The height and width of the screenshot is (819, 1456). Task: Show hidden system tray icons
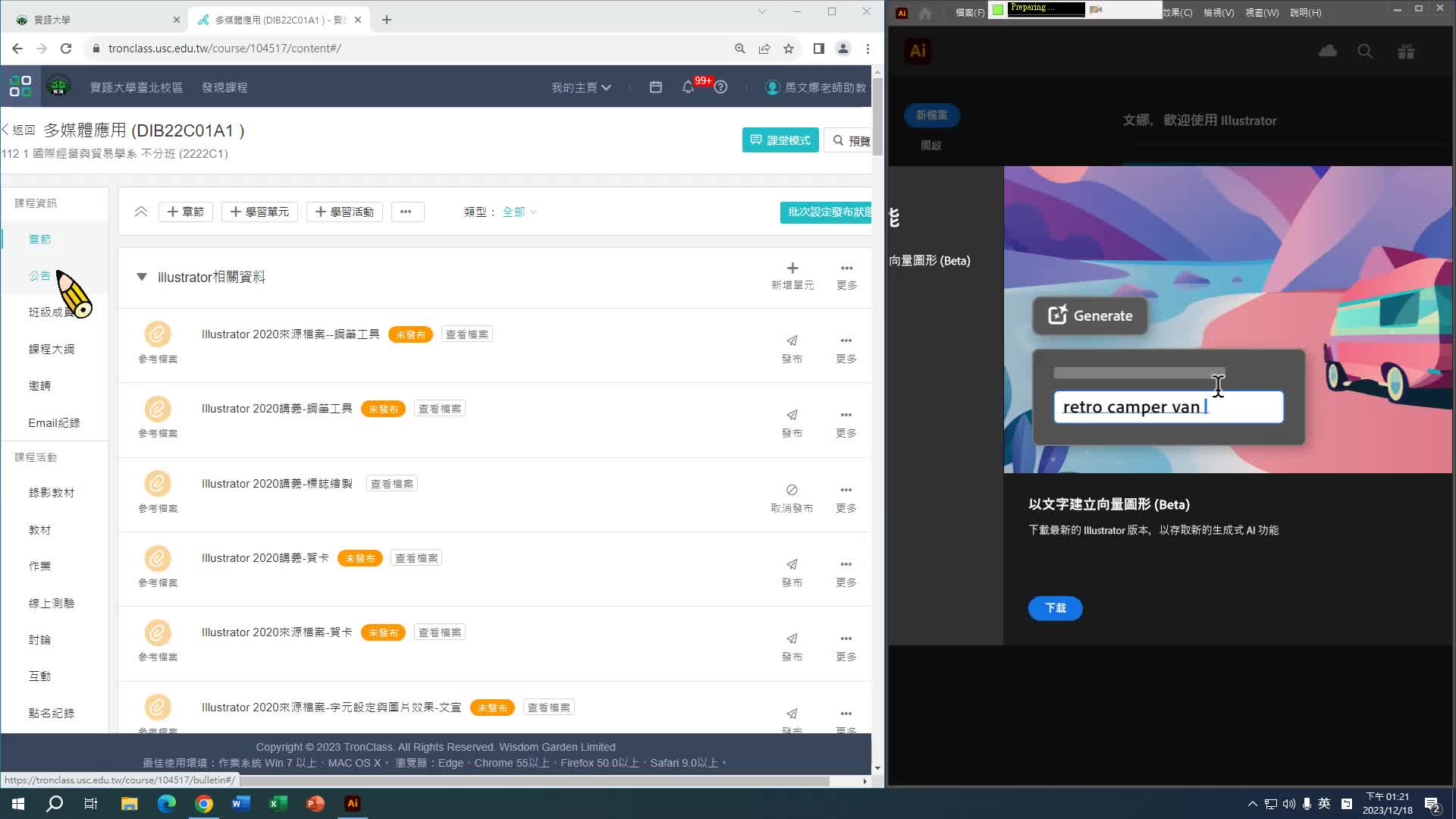(x=1252, y=803)
